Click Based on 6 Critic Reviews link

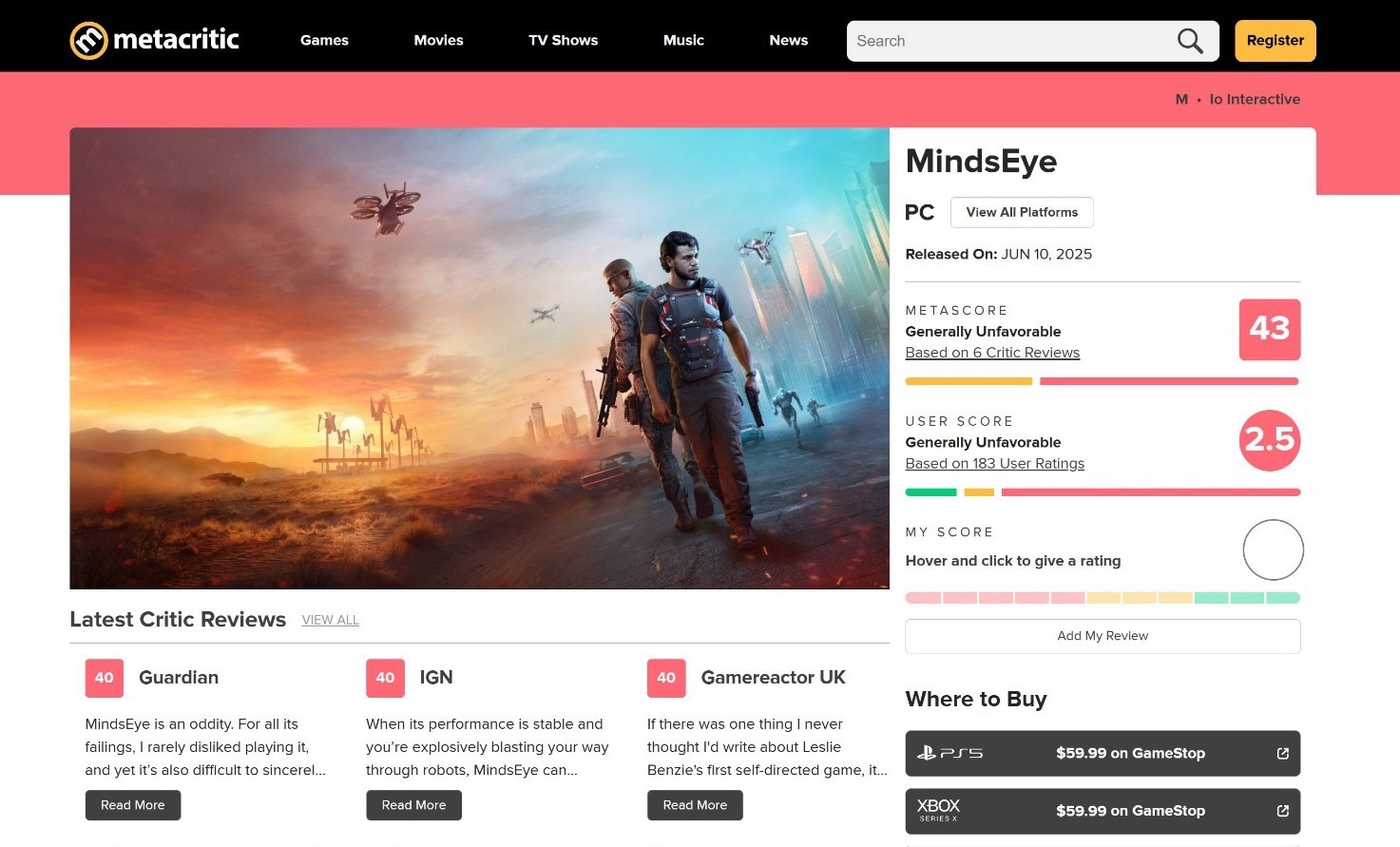pyautogui.click(x=992, y=353)
